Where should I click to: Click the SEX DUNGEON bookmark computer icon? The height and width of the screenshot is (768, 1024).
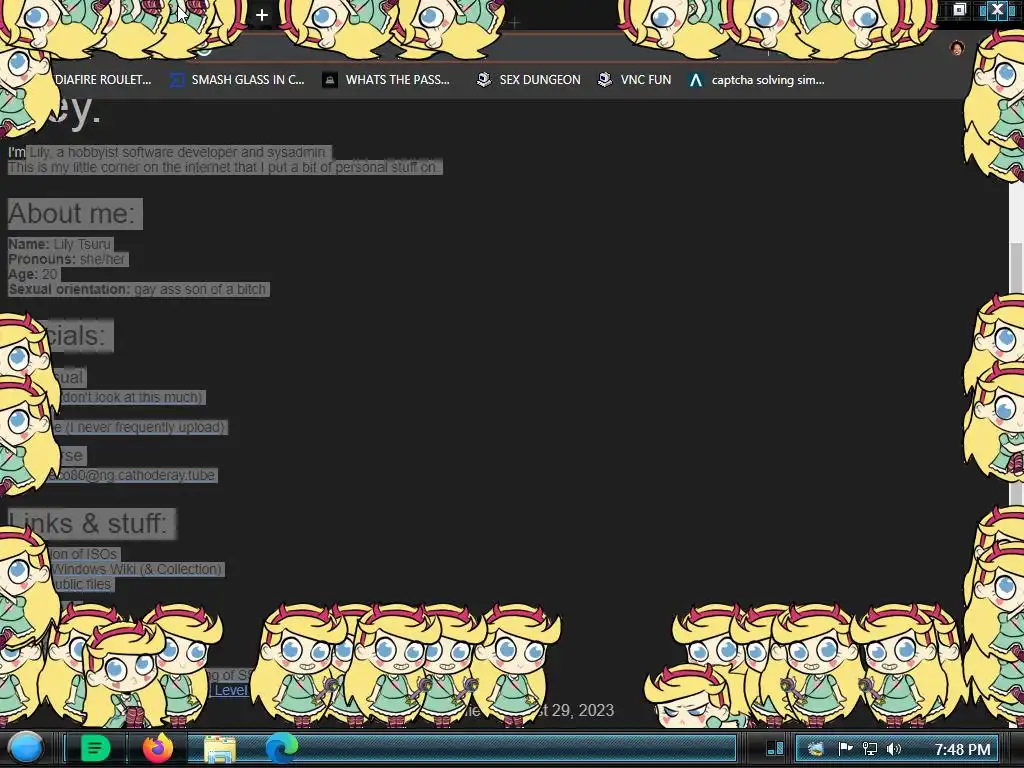point(483,80)
